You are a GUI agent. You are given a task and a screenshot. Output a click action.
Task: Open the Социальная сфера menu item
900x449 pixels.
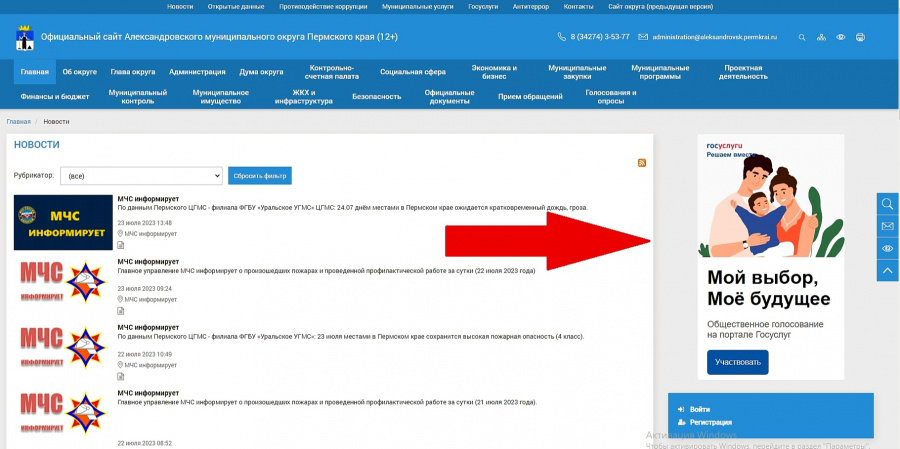pyautogui.click(x=413, y=72)
